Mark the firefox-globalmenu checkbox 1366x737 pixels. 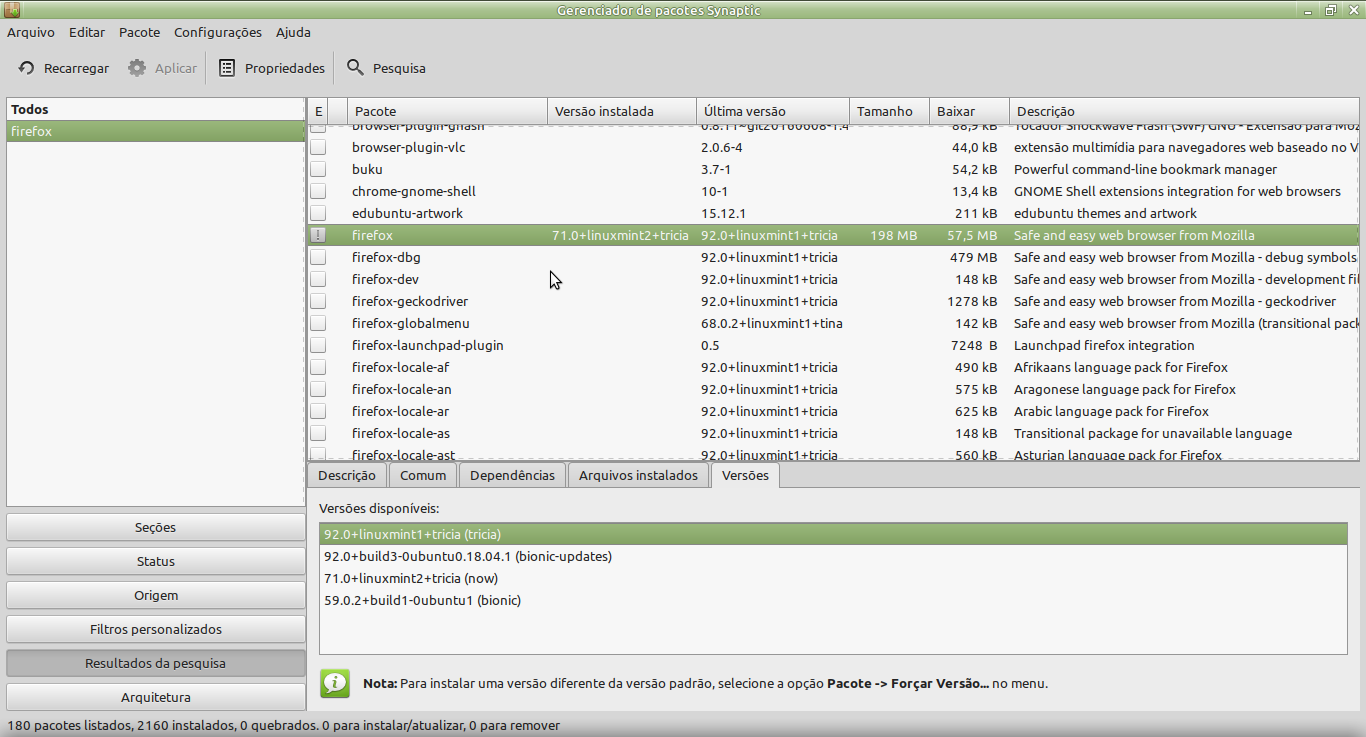318,323
